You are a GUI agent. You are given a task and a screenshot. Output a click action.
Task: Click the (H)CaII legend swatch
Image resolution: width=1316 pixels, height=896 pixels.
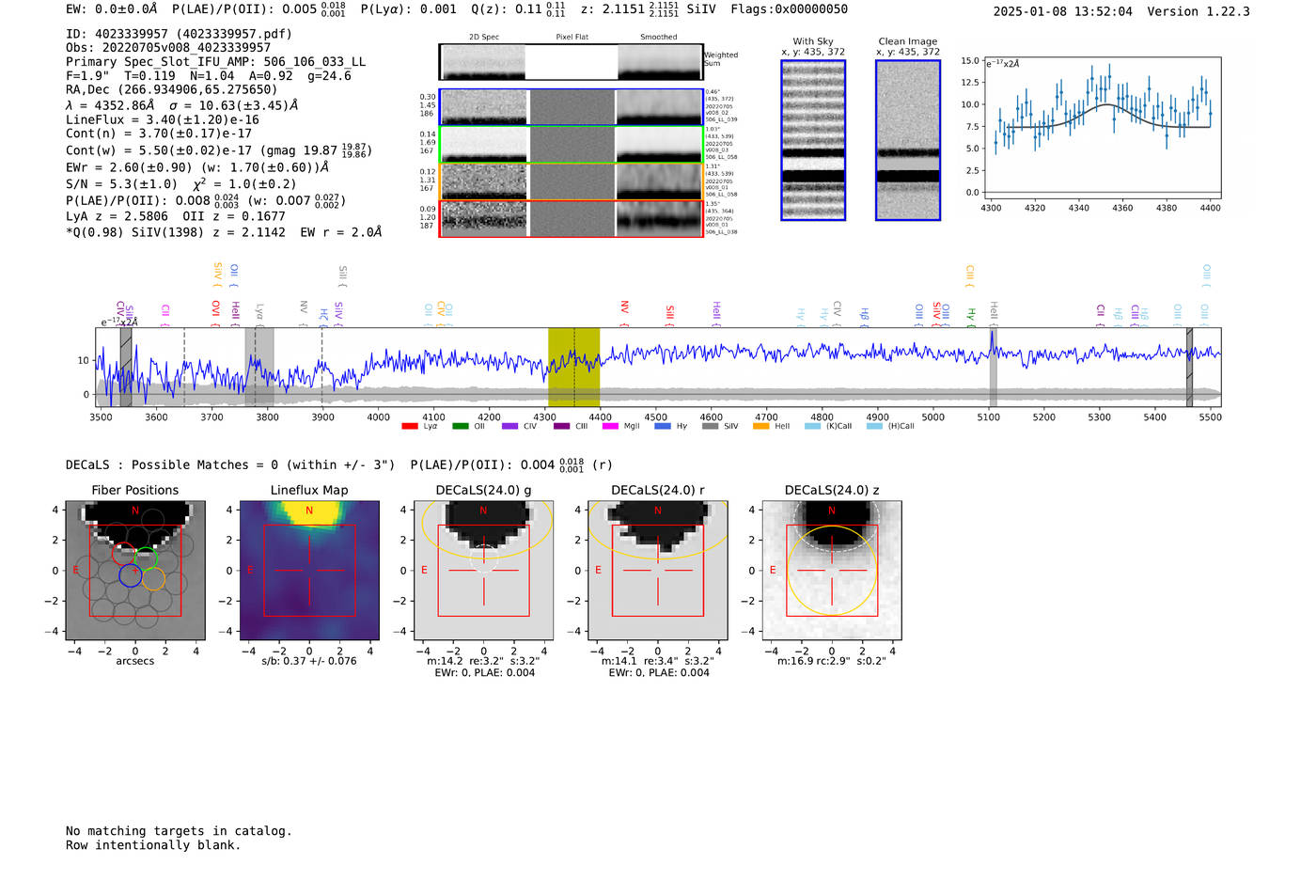click(x=874, y=426)
